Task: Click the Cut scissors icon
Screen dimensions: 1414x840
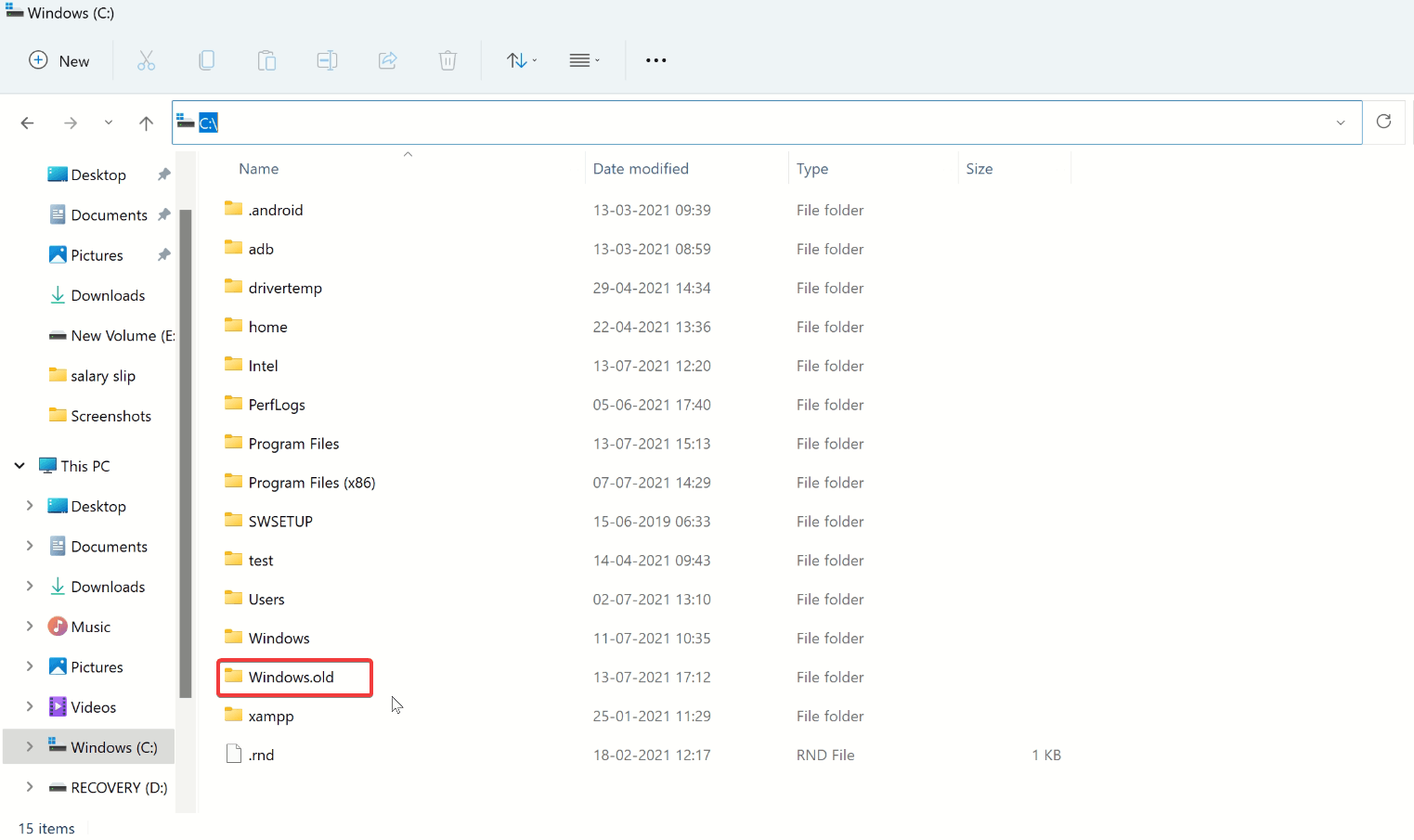Action: [x=146, y=60]
